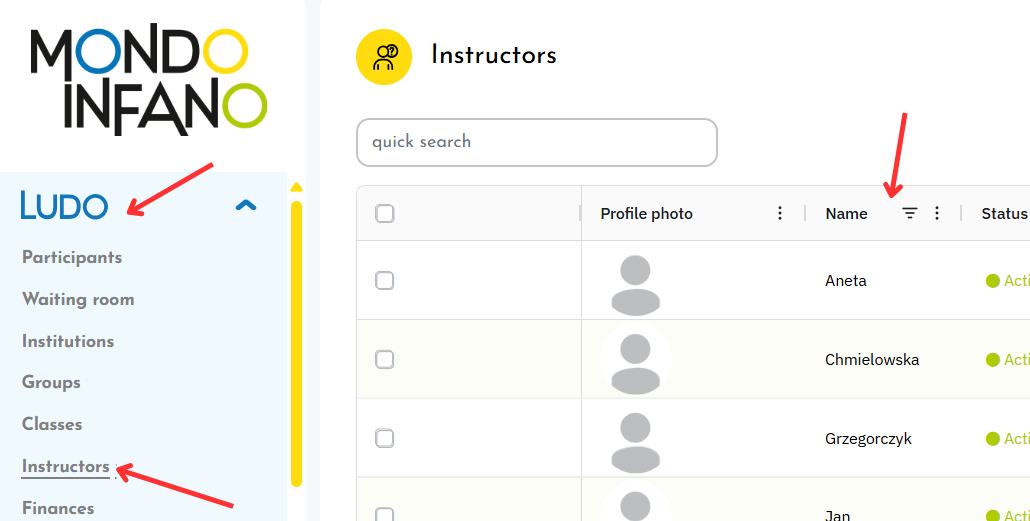Click the Profile photo column header

[x=646, y=214]
